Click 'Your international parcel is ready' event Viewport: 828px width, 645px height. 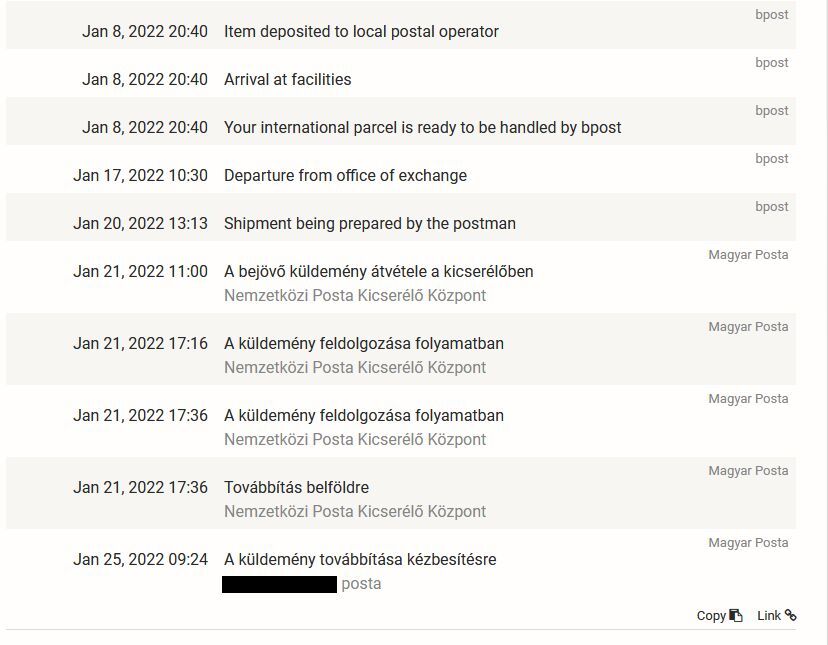coord(422,127)
